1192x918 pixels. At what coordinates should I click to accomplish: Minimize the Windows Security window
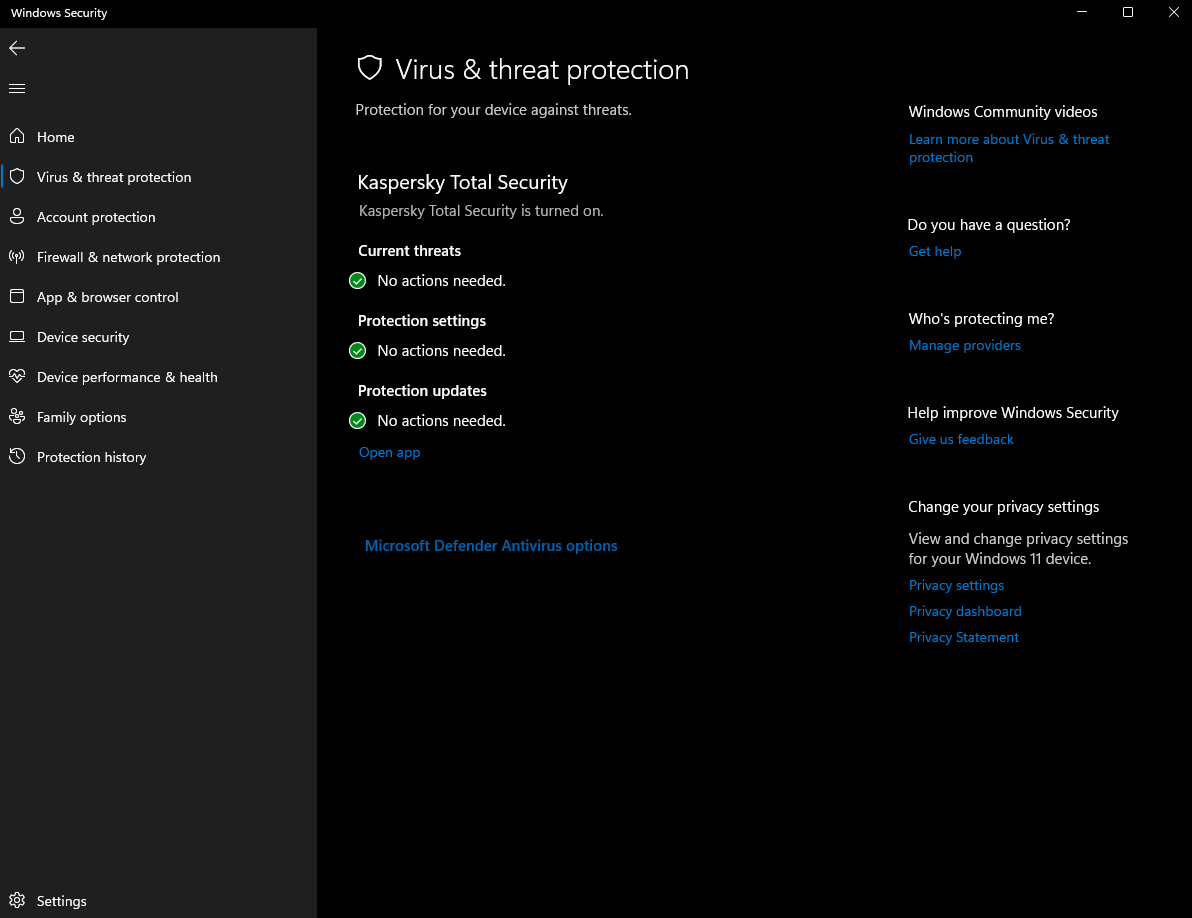[1082, 12]
